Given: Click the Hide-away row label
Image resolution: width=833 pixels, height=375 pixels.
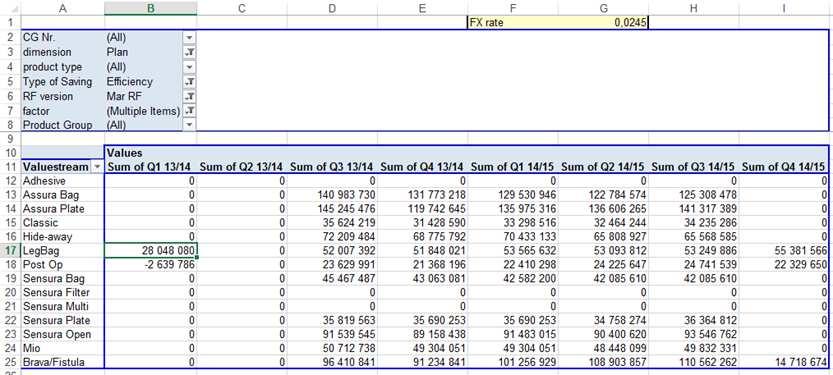Looking at the screenshot, I should pyautogui.click(x=63, y=236).
